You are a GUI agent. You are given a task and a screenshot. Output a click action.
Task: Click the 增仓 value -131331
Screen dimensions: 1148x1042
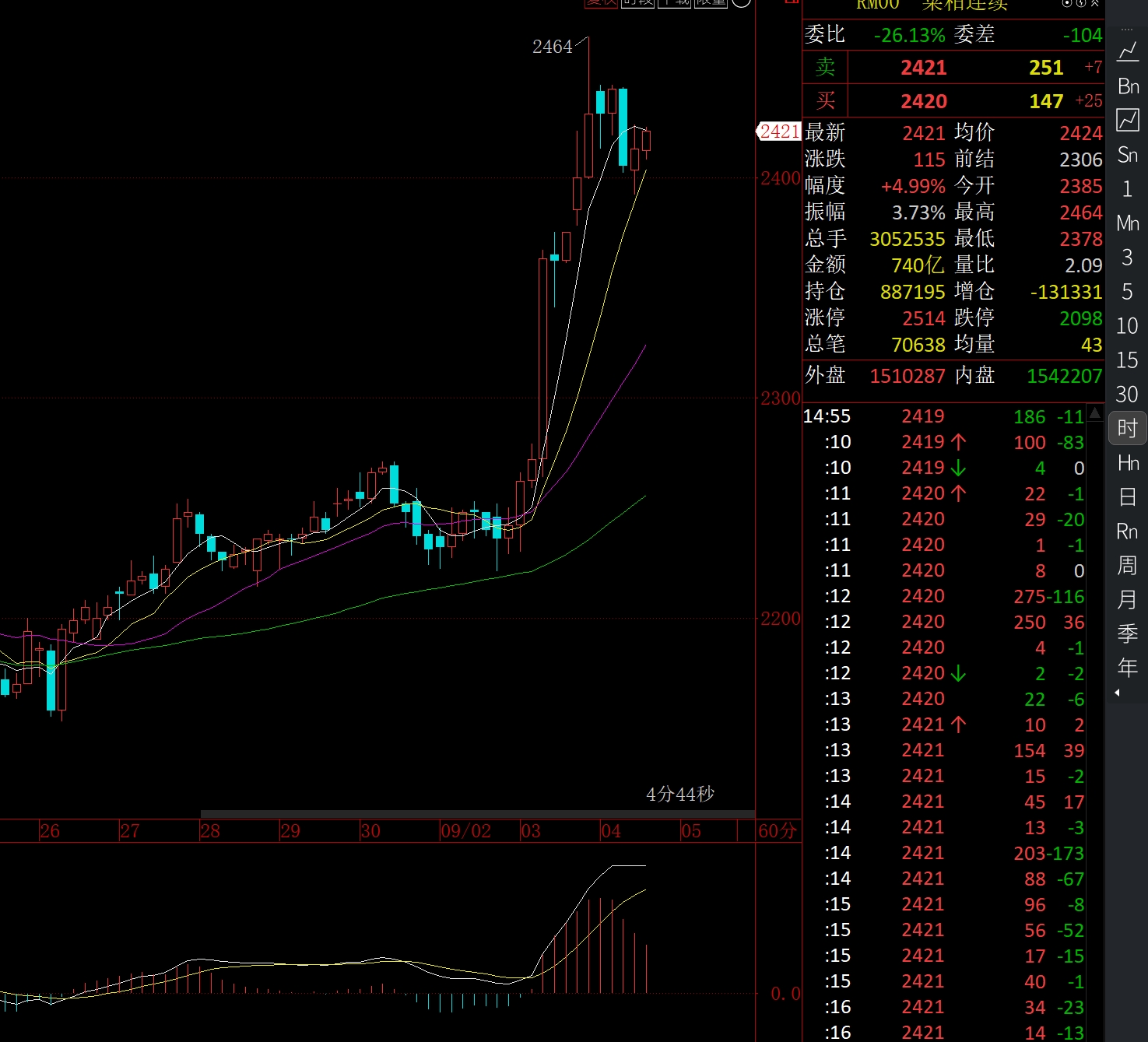tap(1066, 292)
